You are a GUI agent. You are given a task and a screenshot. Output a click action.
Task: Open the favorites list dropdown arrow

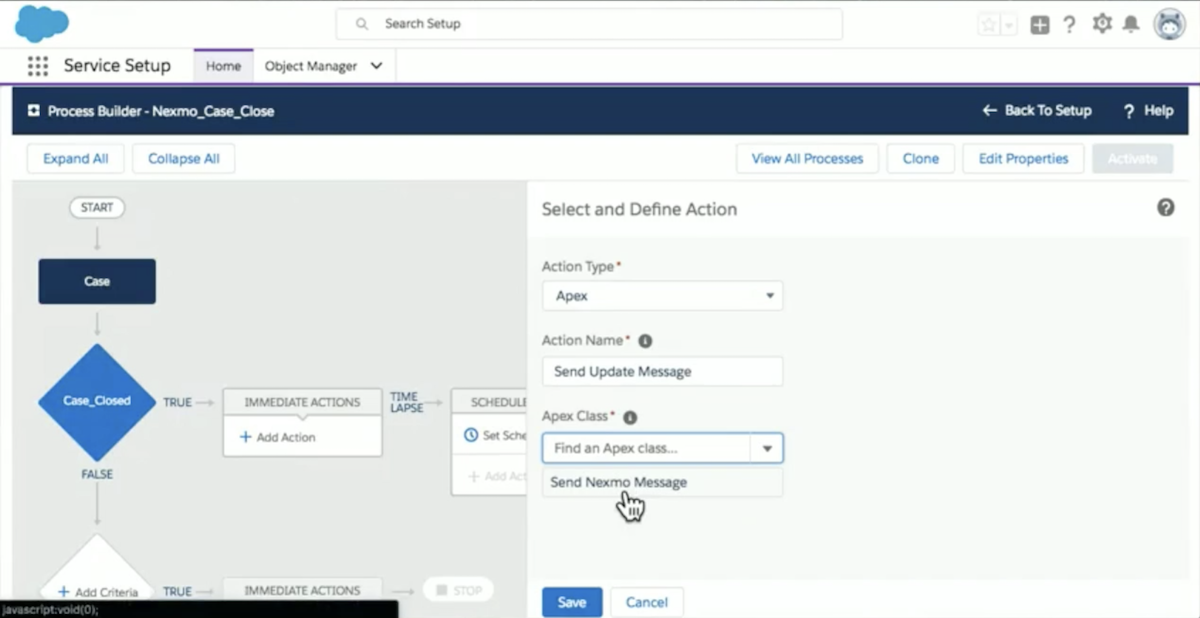[1009, 25]
